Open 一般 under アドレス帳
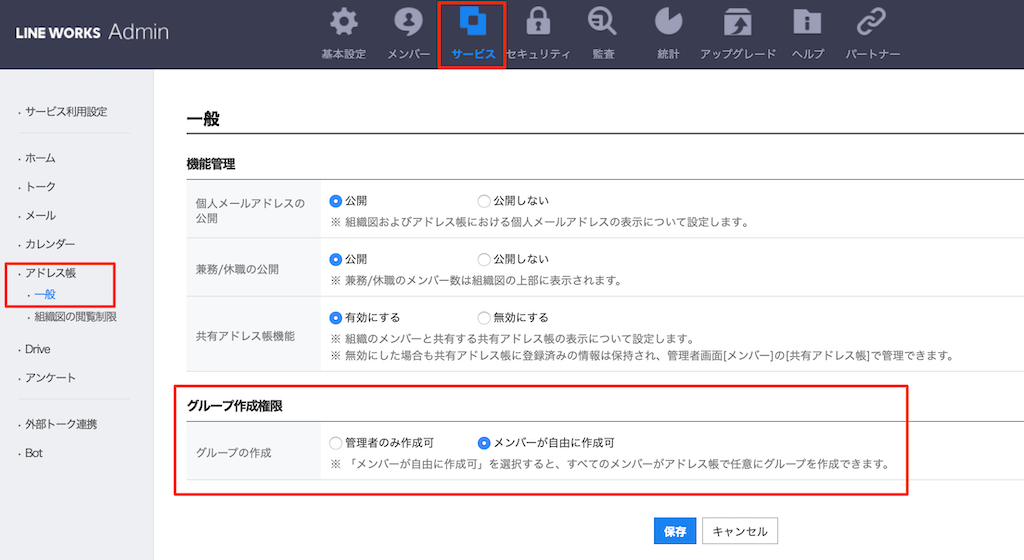1024x560 pixels. tap(45, 294)
